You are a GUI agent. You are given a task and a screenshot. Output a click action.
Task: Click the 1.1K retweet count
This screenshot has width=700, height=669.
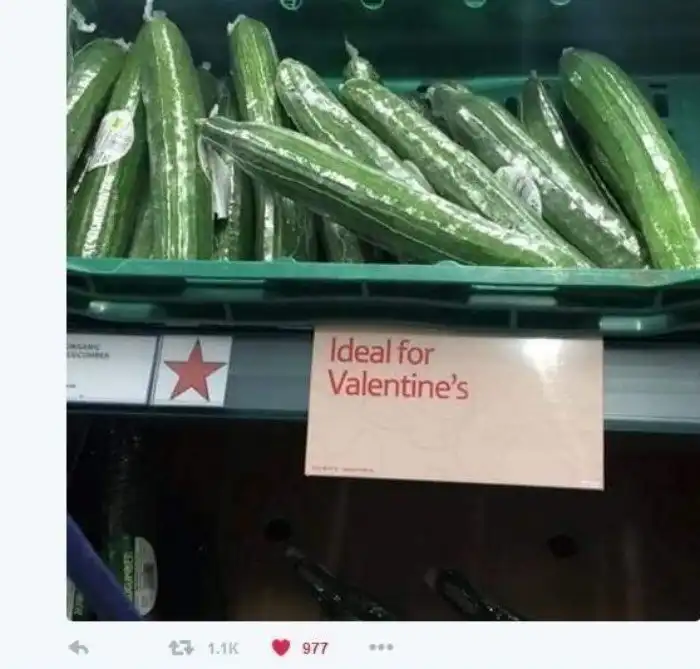[223, 648]
